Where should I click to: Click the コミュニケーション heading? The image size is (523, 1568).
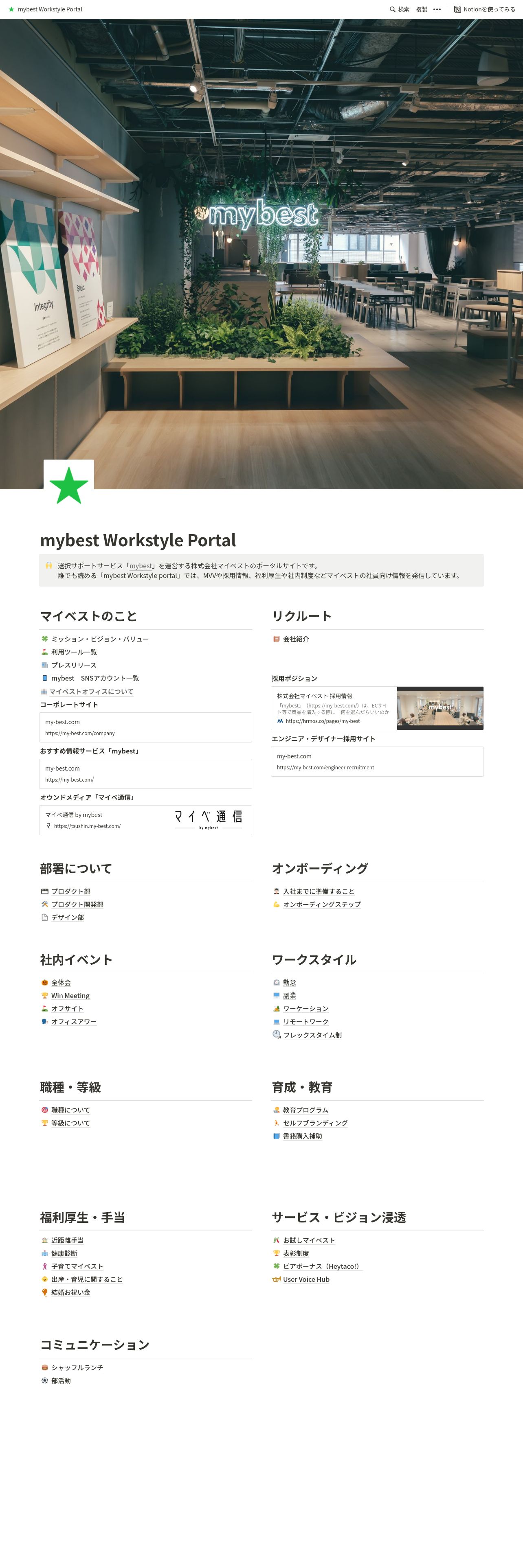pos(95,1345)
